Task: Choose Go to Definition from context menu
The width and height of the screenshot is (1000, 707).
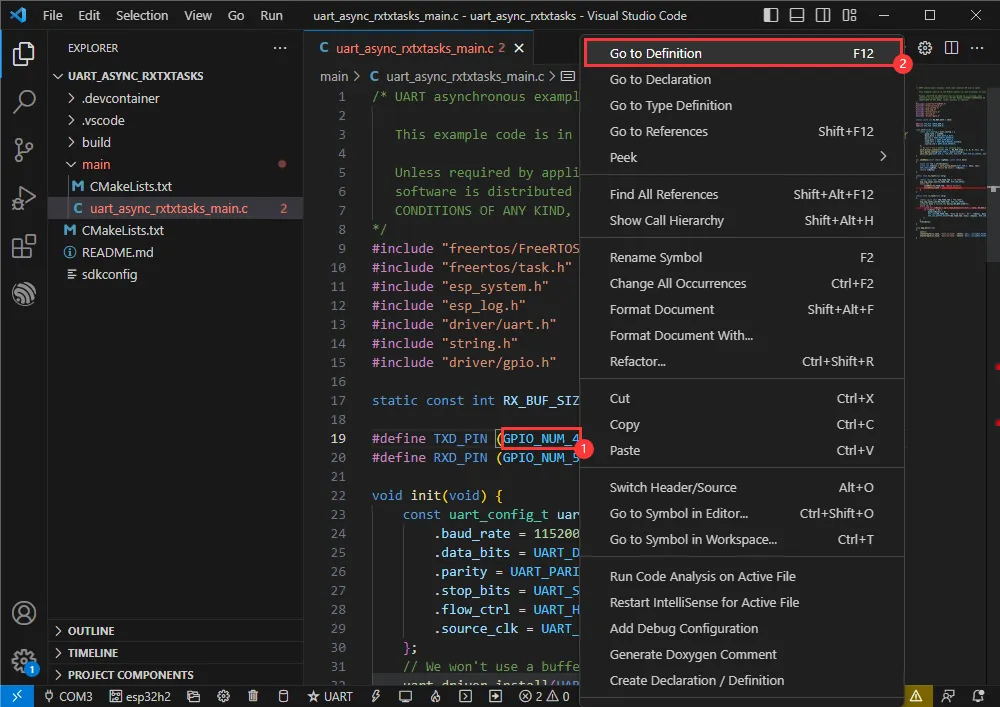Action: (656, 54)
